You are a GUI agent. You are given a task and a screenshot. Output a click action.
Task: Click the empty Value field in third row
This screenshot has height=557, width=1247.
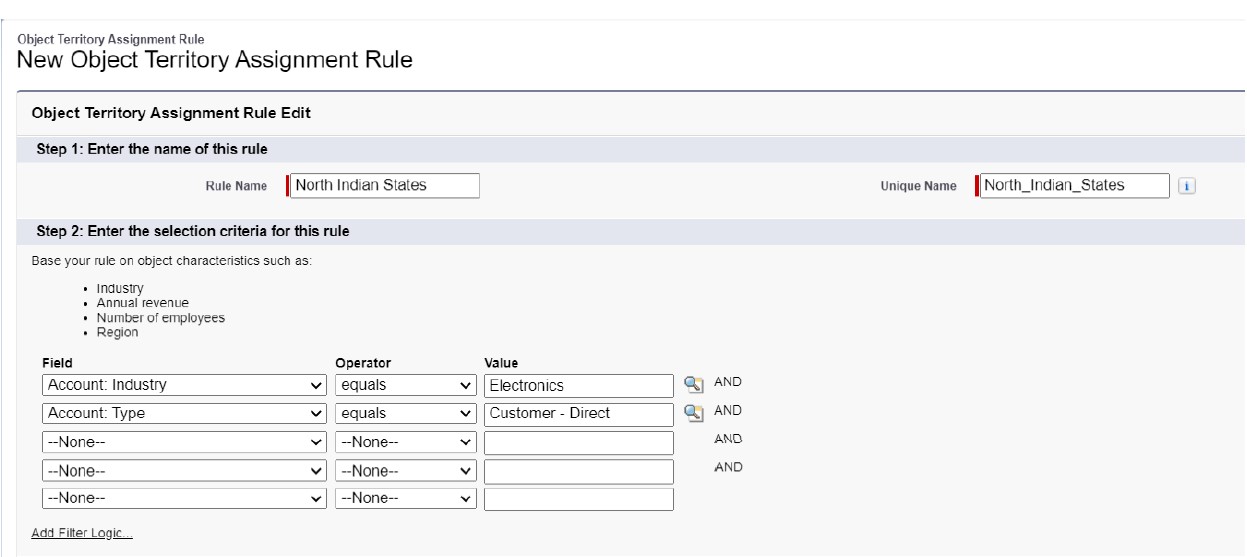578,442
